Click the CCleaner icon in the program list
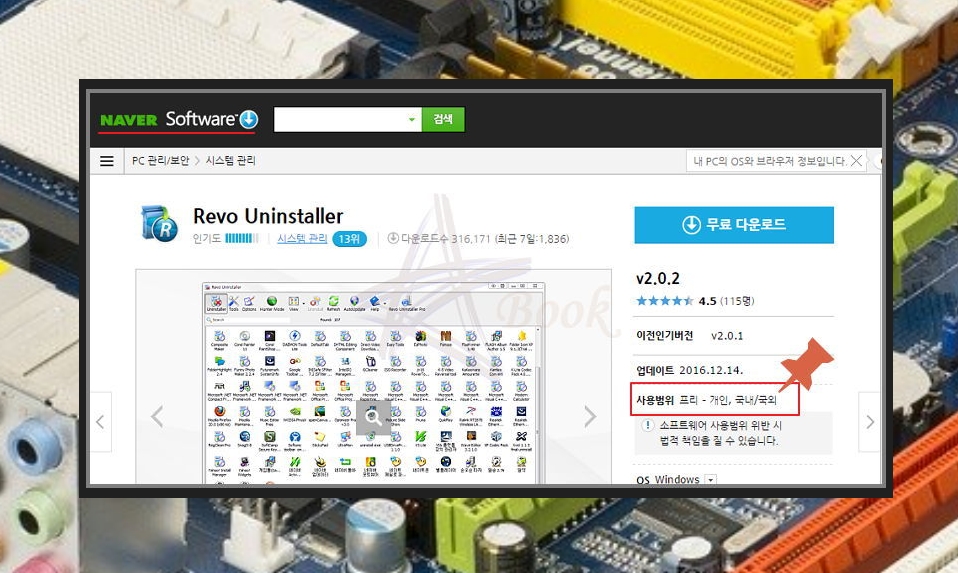The height and width of the screenshot is (573, 958). pos(370,365)
